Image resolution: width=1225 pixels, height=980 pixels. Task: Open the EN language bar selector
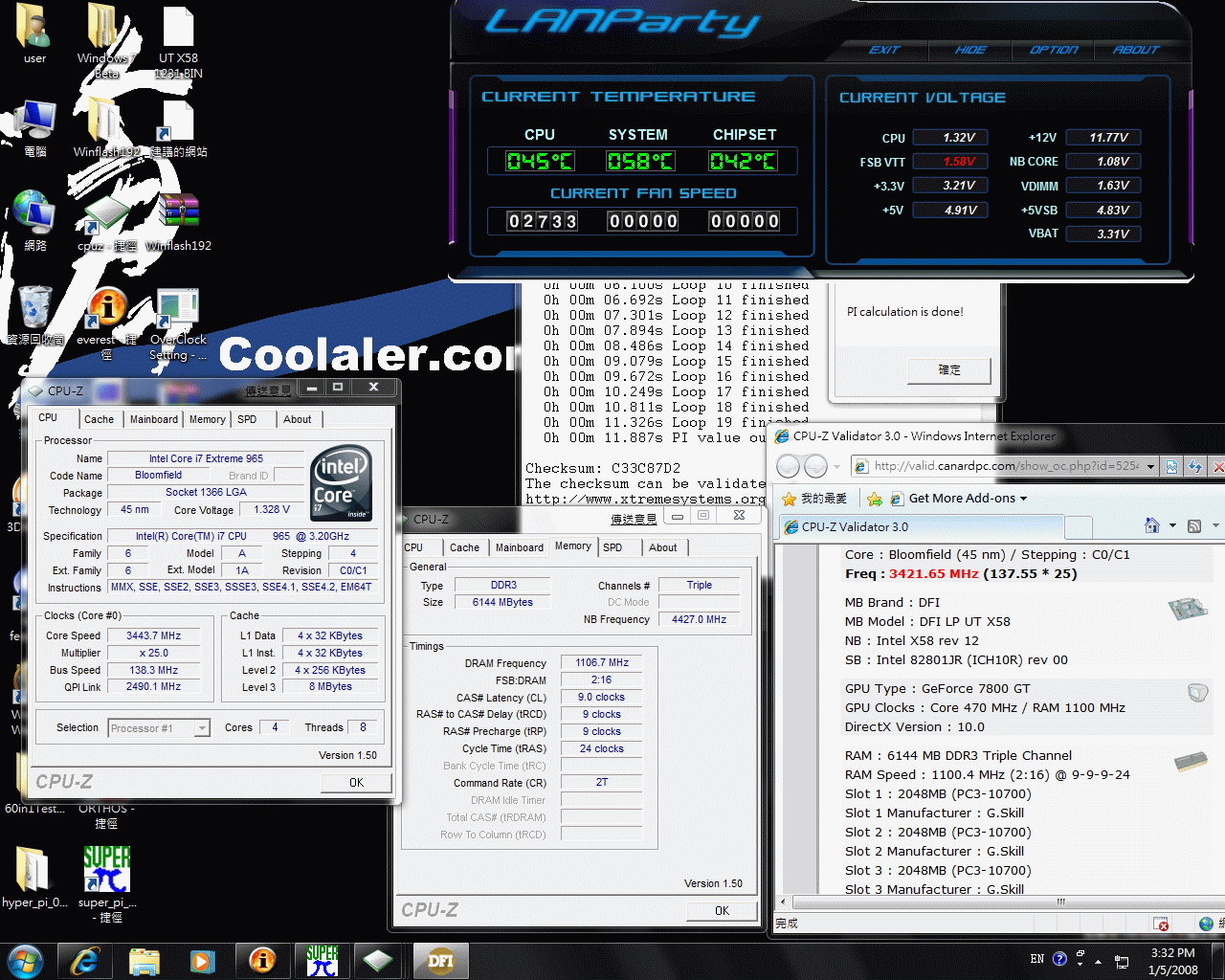coord(1037,959)
